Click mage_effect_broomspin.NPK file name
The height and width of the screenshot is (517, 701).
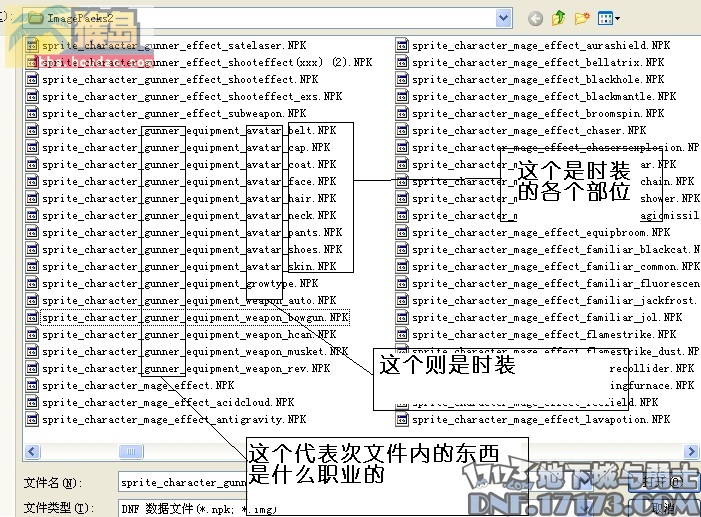(538, 113)
